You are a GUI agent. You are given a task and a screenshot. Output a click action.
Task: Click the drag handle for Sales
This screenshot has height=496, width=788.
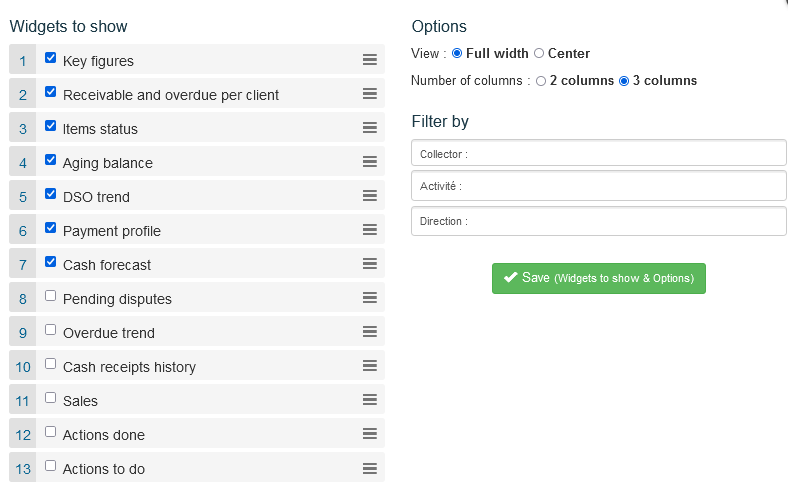(369, 400)
